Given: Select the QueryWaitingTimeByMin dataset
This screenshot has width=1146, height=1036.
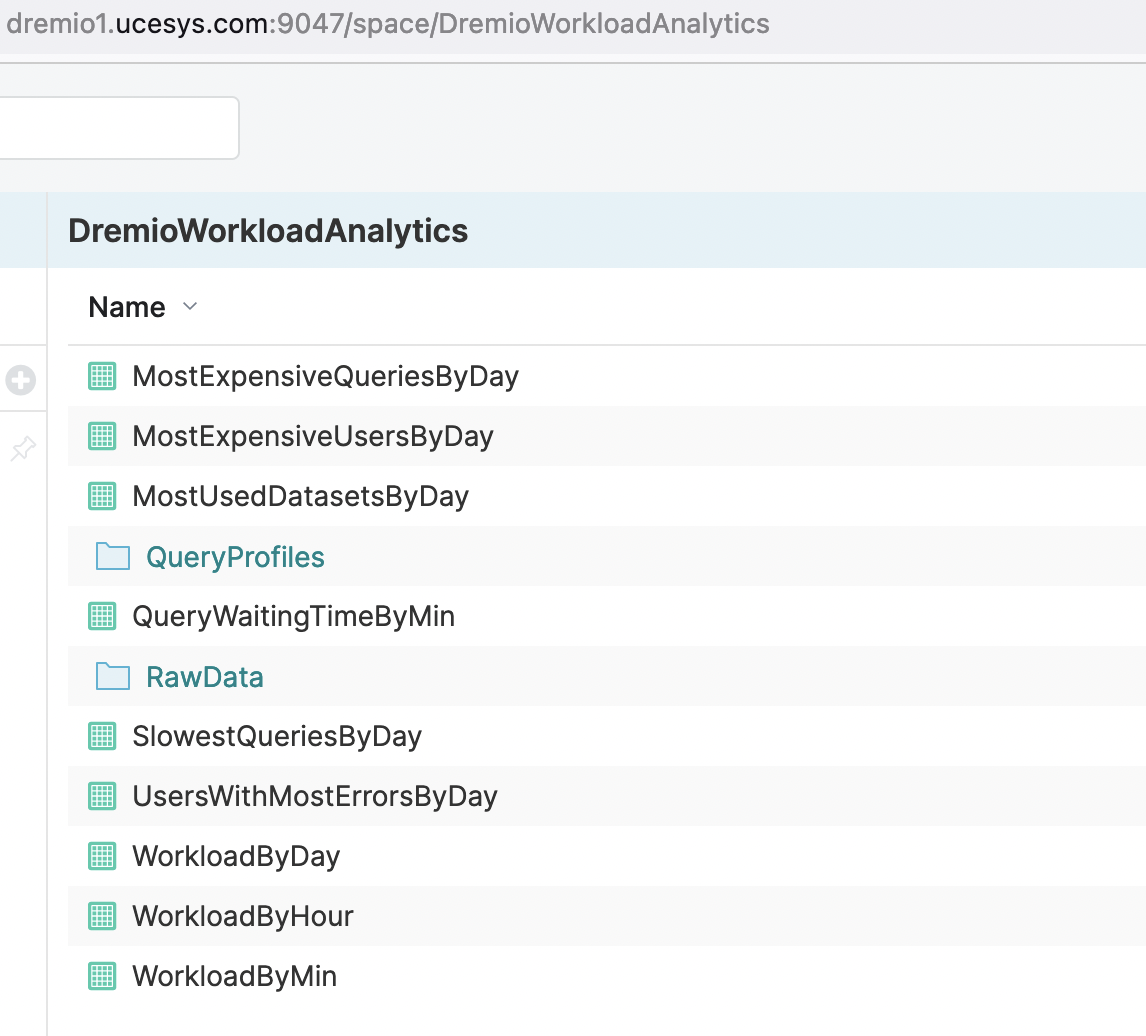Looking at the screenshot, I should (293, 617).
